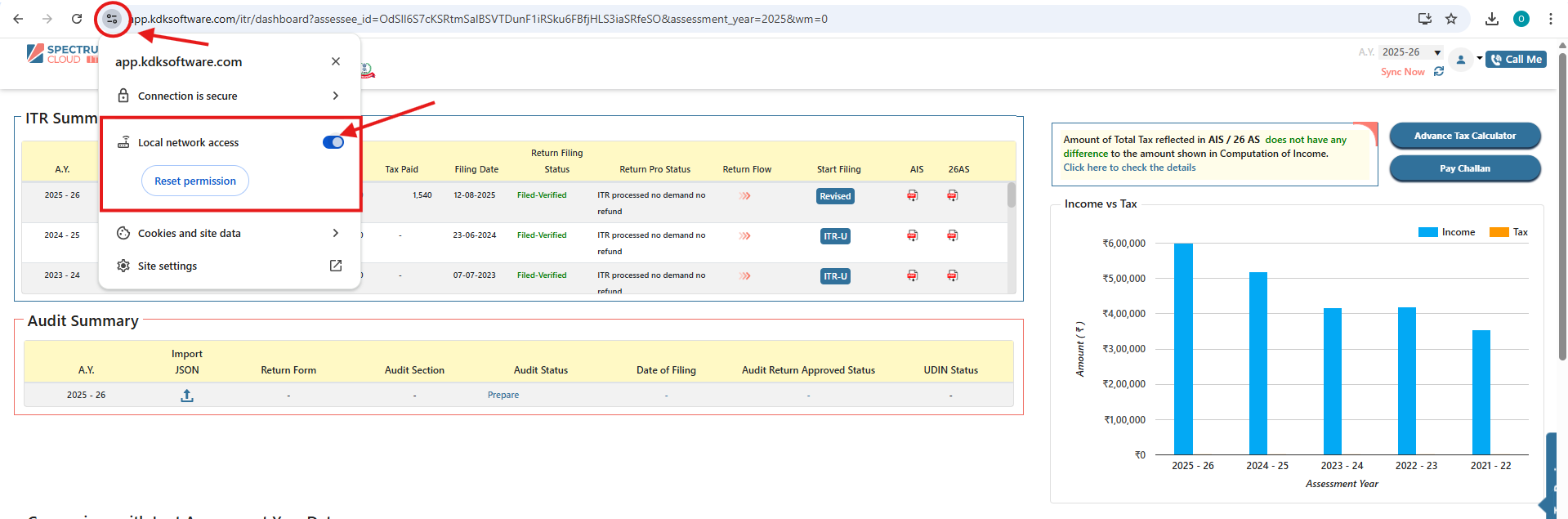Image resolution: width=1568 pixels, height=519 pixels.
Task: Close the site info popup
Action: (x=336, y=61)
